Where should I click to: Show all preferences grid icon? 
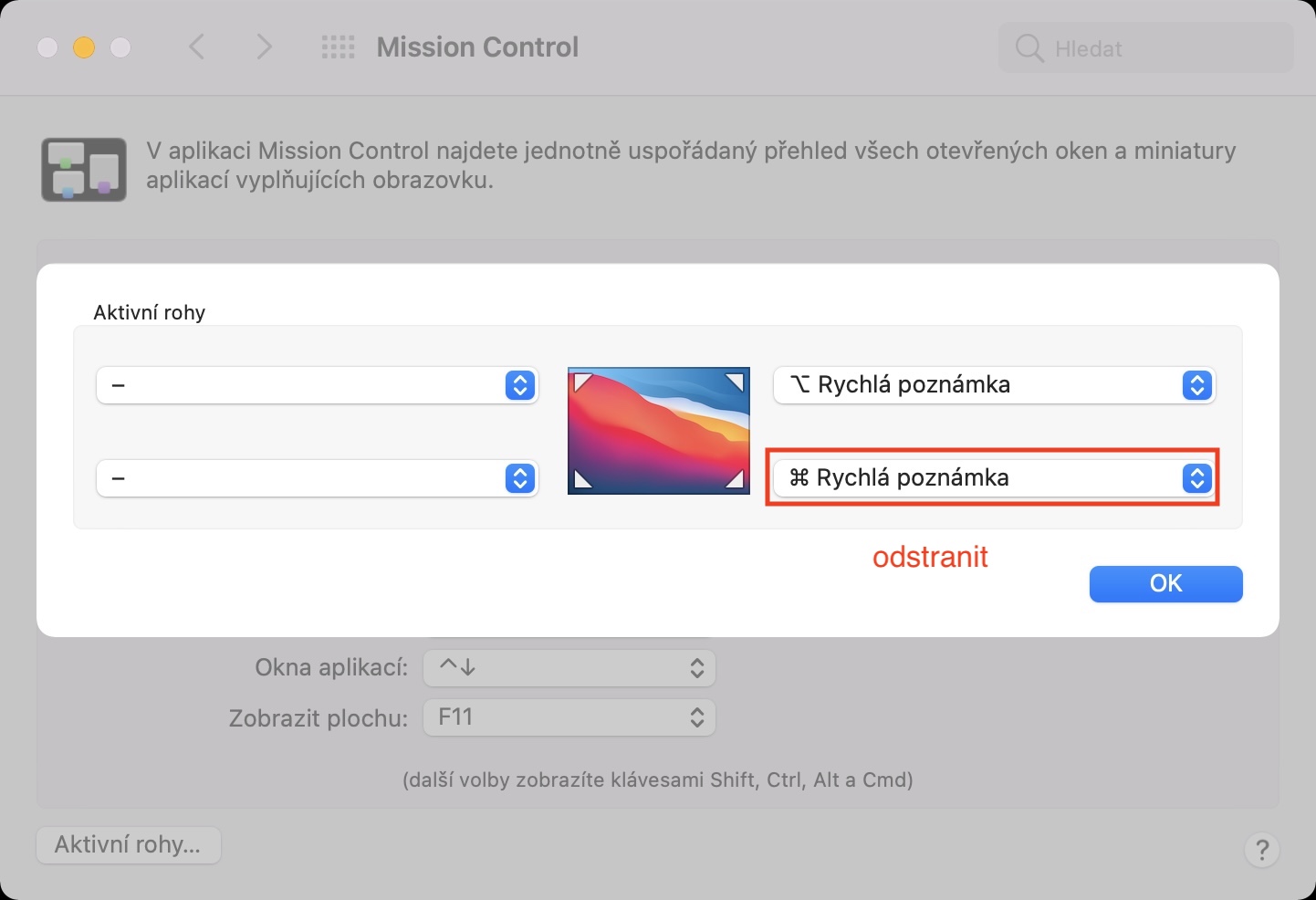click(x=338, y=47)
